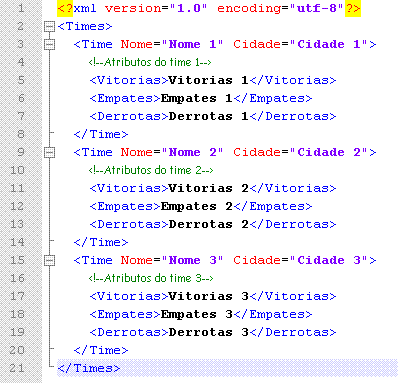Click the text Vitorias 1

click(208, 80)
